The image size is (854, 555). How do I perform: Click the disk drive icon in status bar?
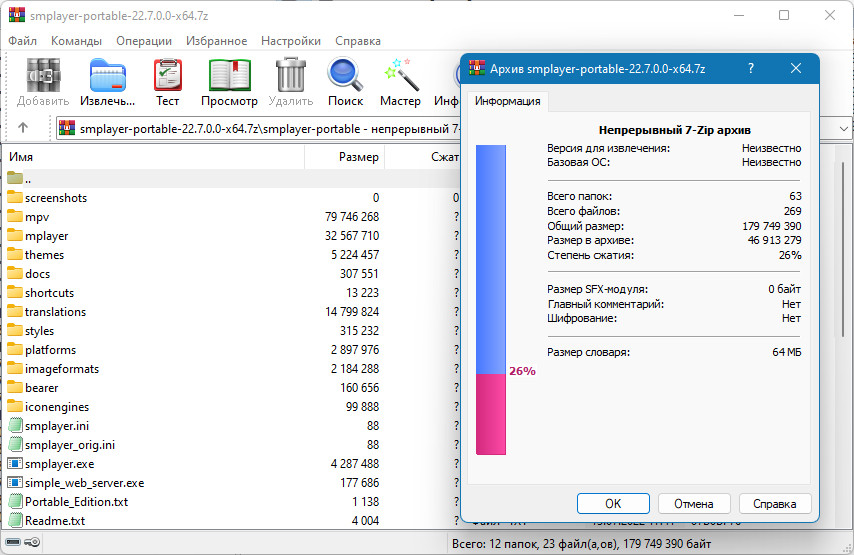(x=13, y=542)
